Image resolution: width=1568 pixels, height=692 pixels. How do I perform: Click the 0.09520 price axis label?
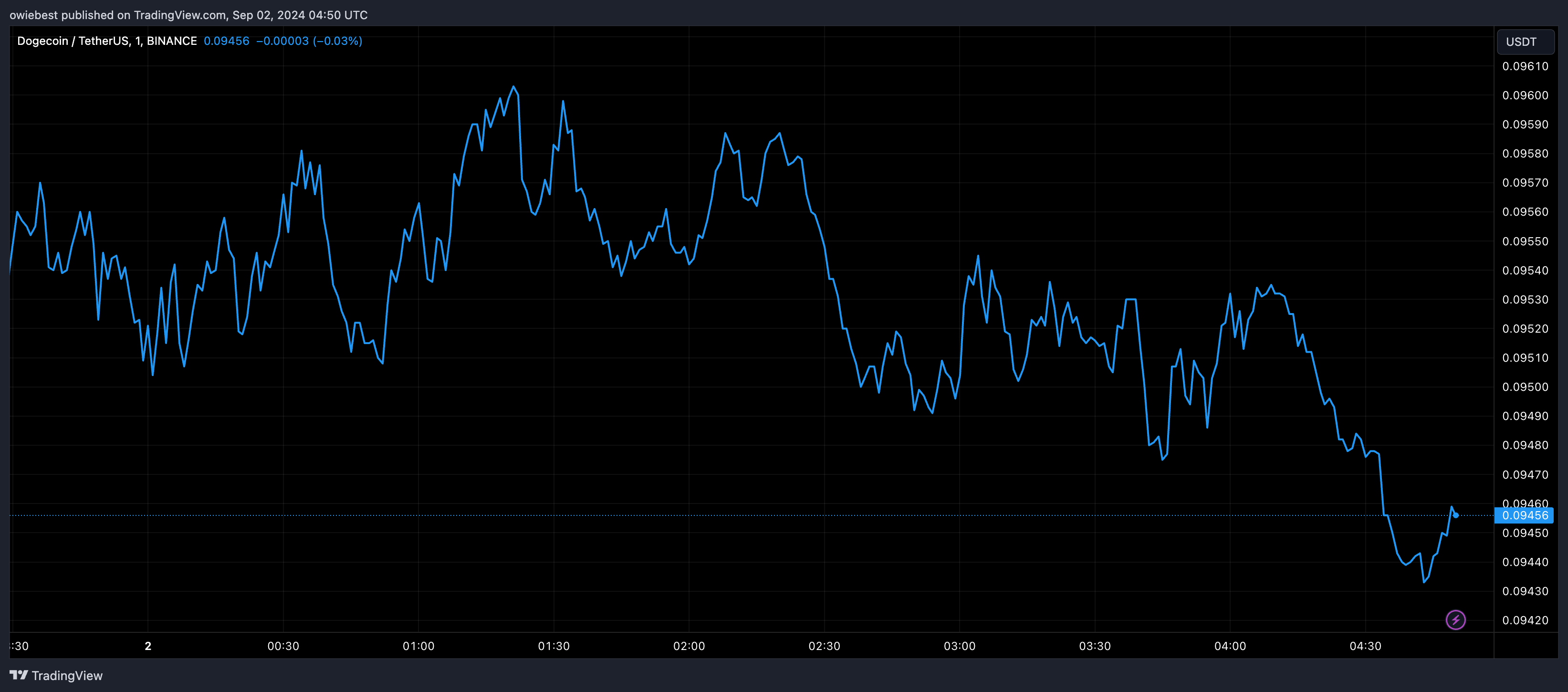(x=1525, y=329)
